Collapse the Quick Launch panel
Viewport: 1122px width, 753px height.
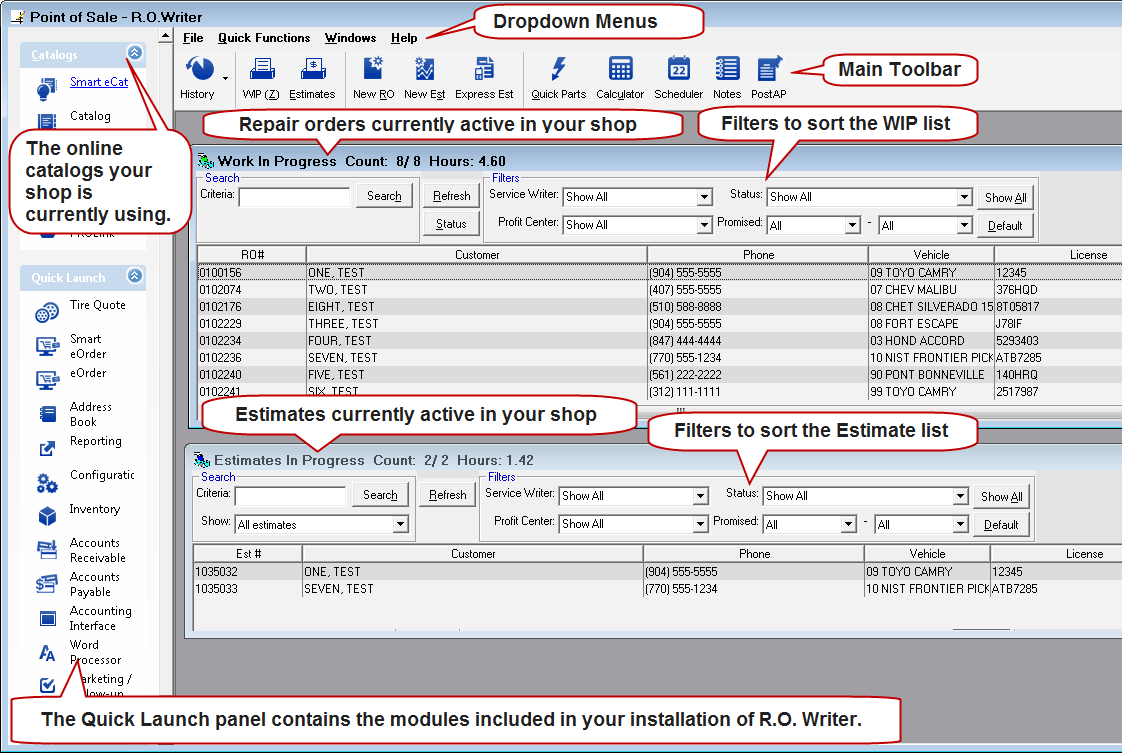click(x=134, y=277)
